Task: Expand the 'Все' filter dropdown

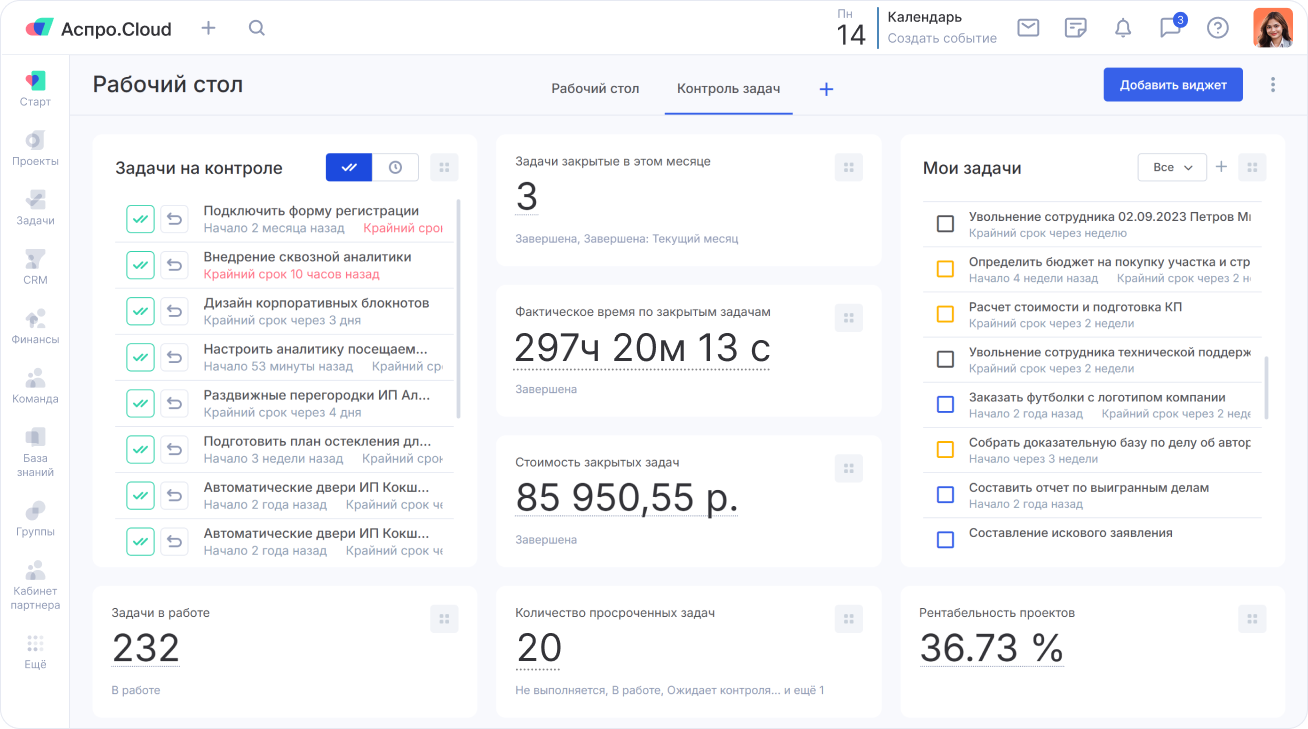Action: tap(1172, 168)
